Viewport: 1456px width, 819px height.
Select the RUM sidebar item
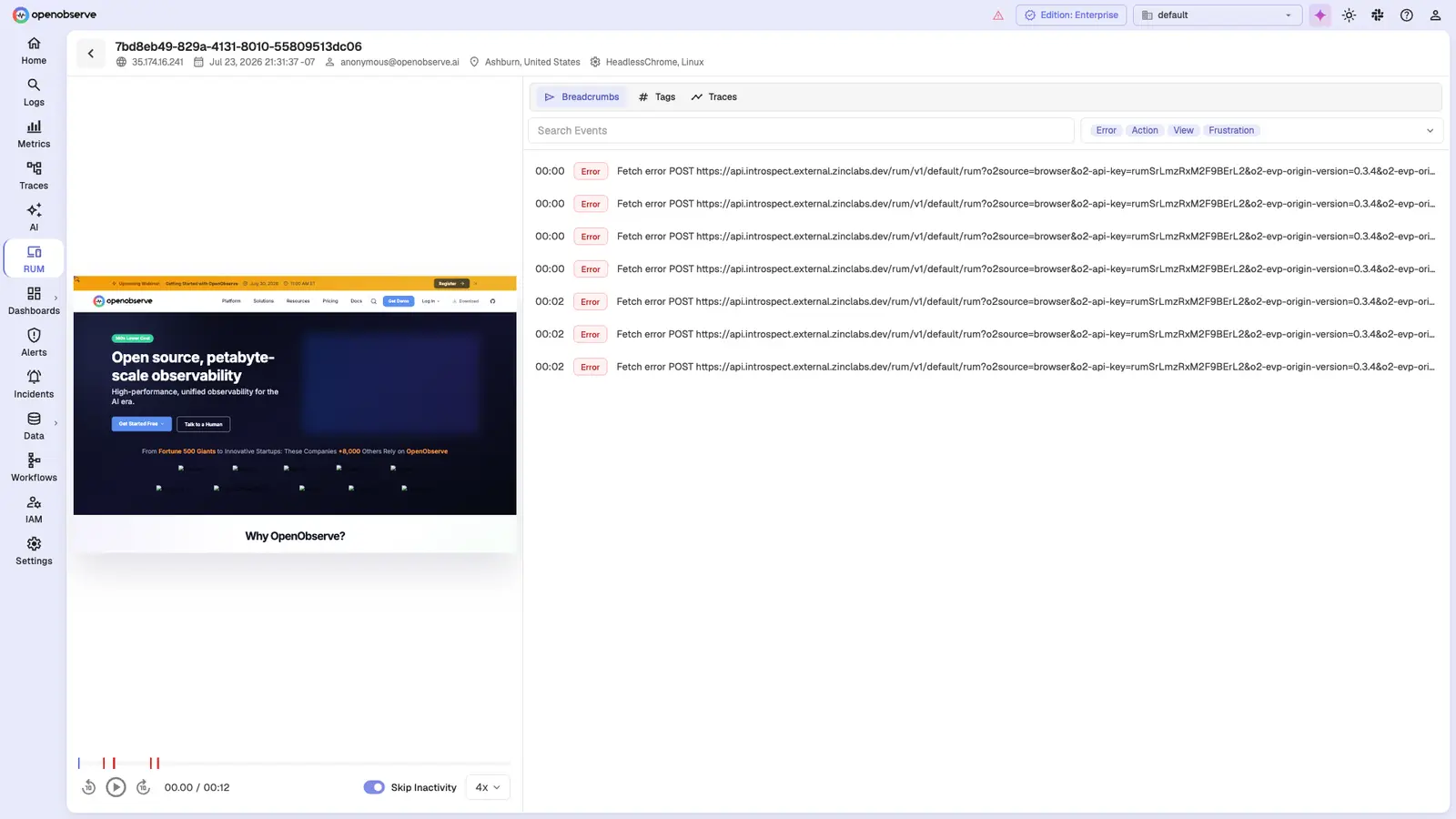(34, 259)
